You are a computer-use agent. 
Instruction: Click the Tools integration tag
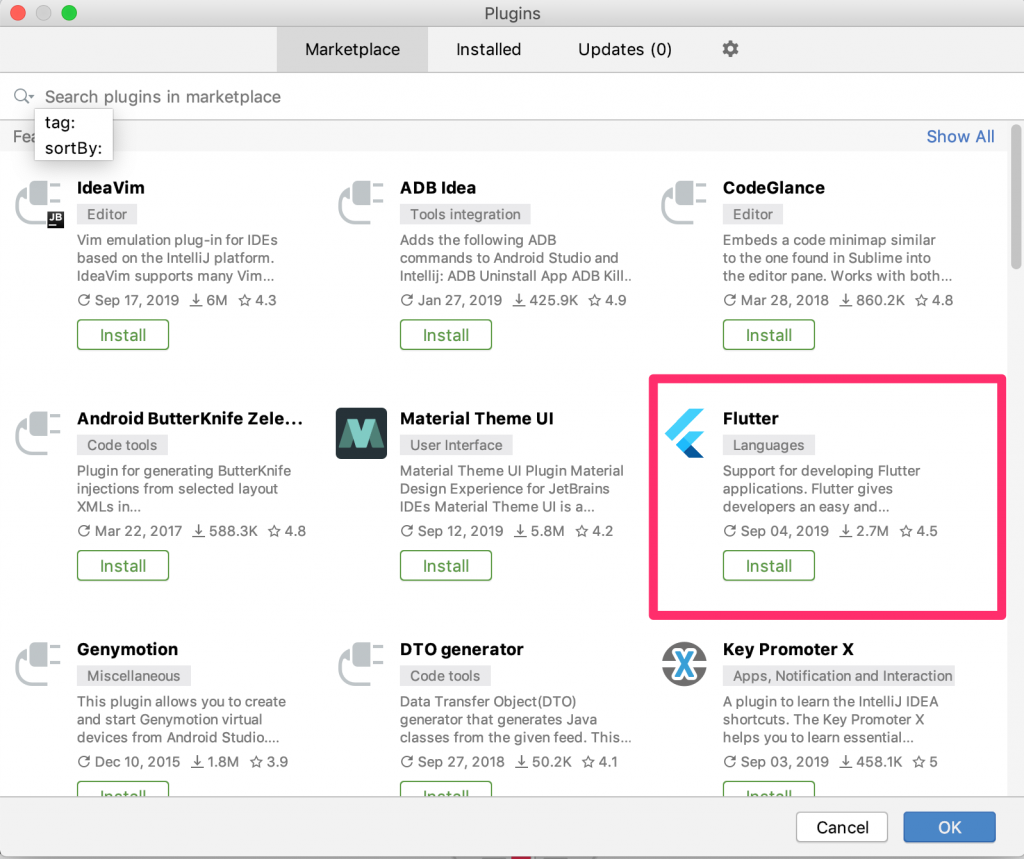point(465,214)
